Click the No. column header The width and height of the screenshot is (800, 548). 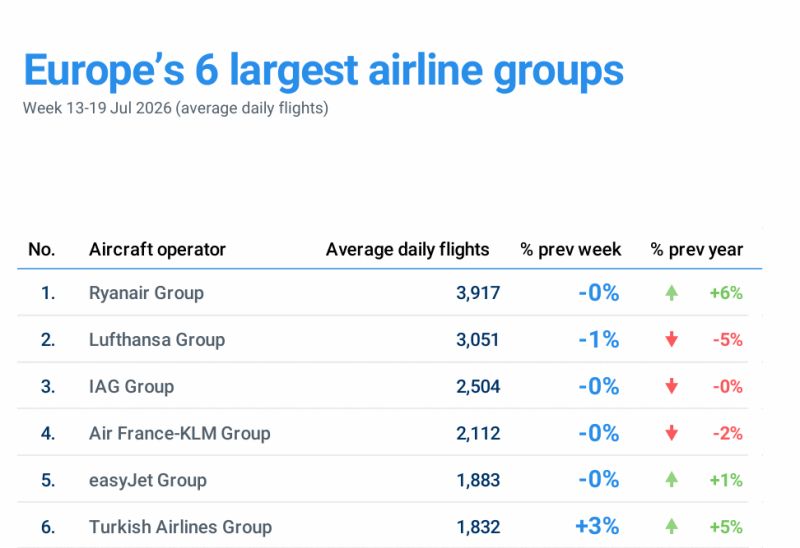41,250
